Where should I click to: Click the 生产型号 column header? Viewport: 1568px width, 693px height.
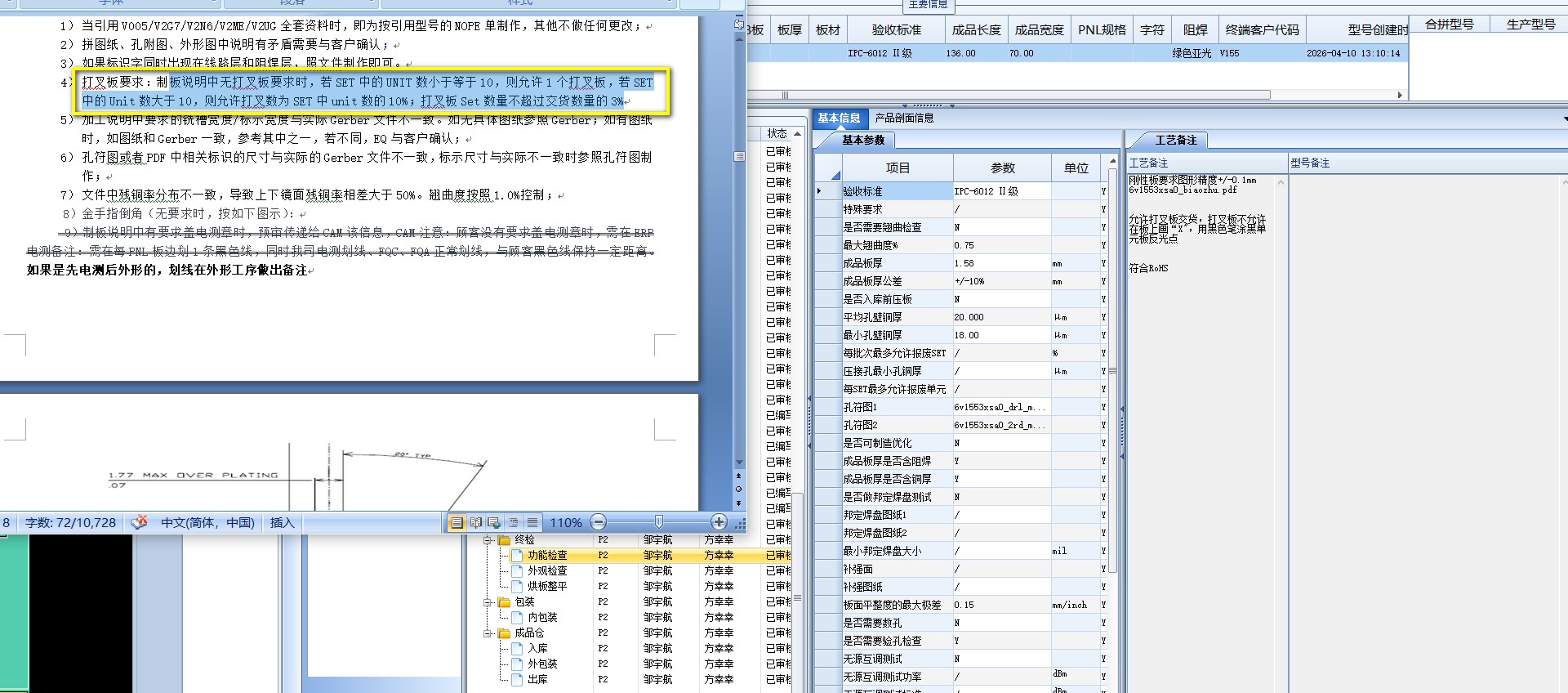[x=1530, y=25]
